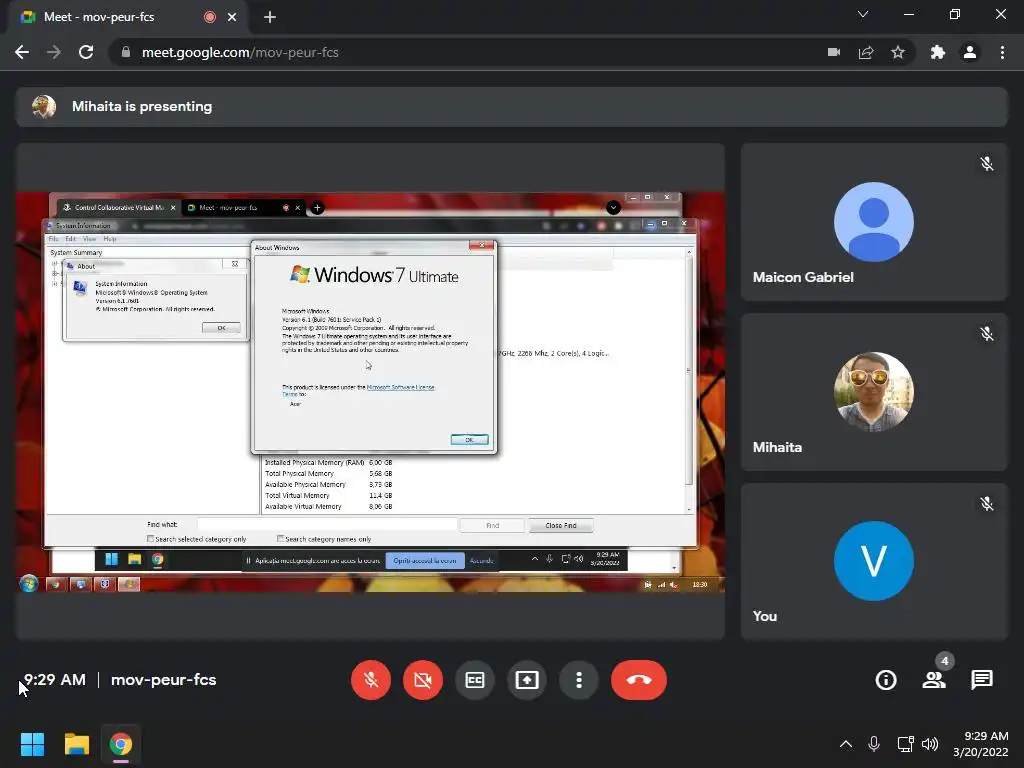Click the network icon in system tray
The height and width of the screenshot is (768, 1024).
(905, 744)
